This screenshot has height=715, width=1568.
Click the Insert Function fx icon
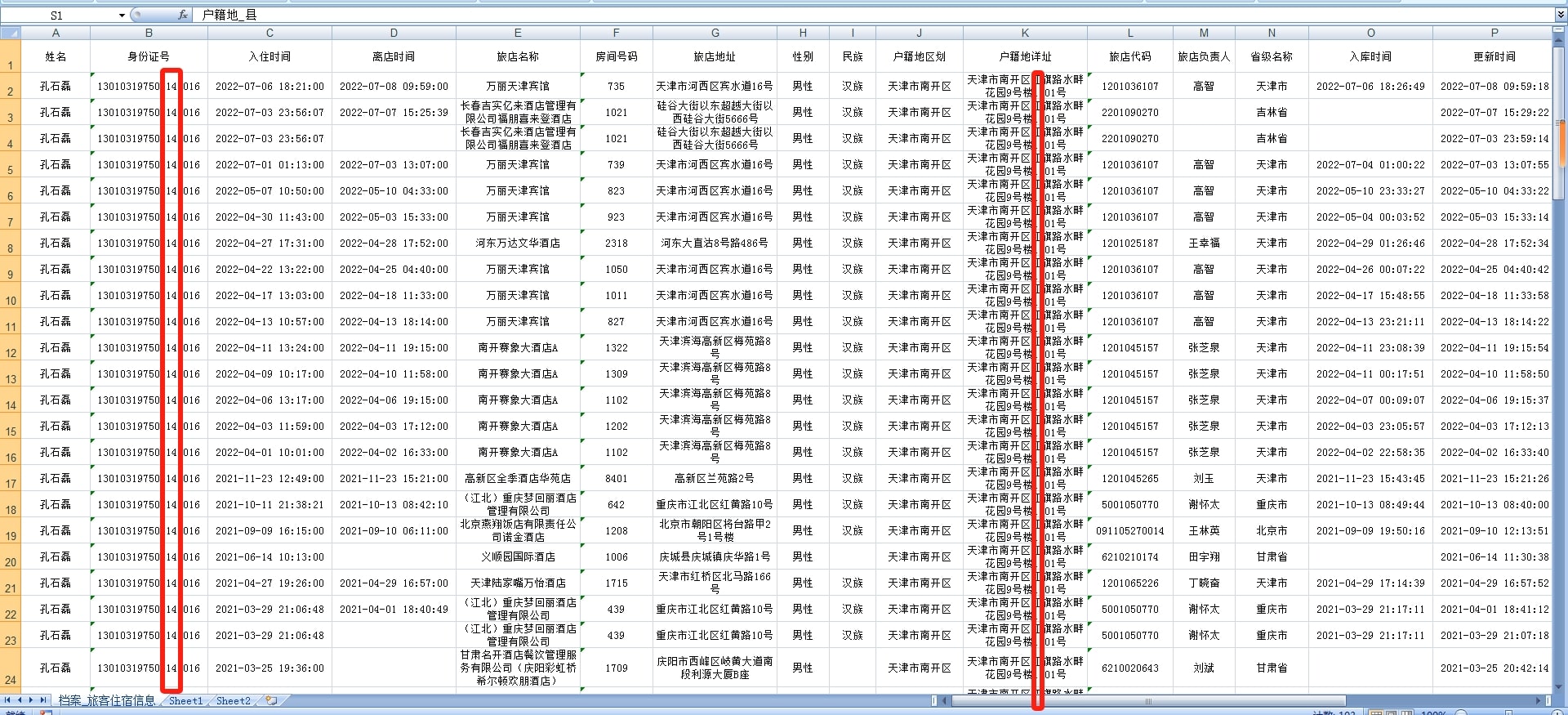(x=183, y=15)
